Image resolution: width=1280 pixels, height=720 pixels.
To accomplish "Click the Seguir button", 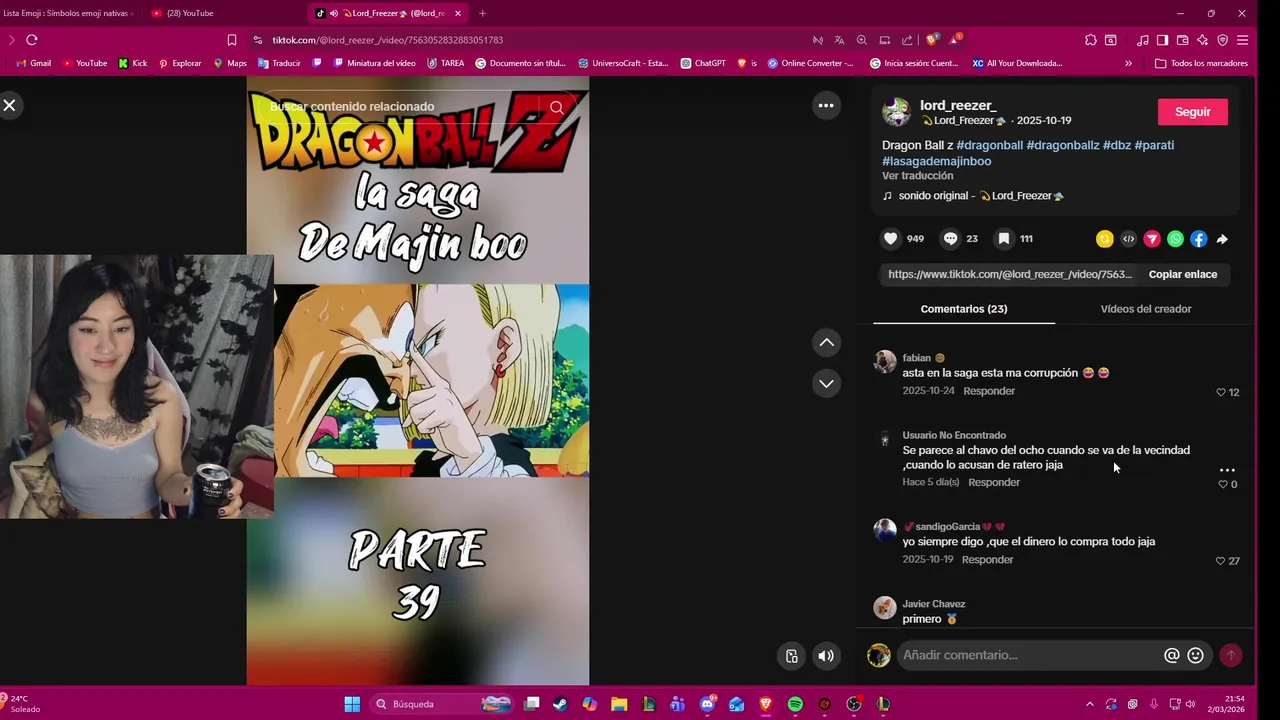I will [1192, 112].
